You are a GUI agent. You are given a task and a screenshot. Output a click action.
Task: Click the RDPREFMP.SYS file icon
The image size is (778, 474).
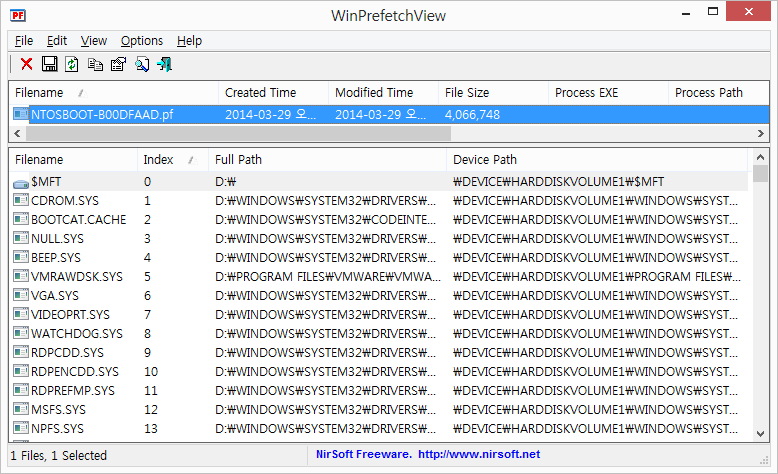tap(21, 390)
